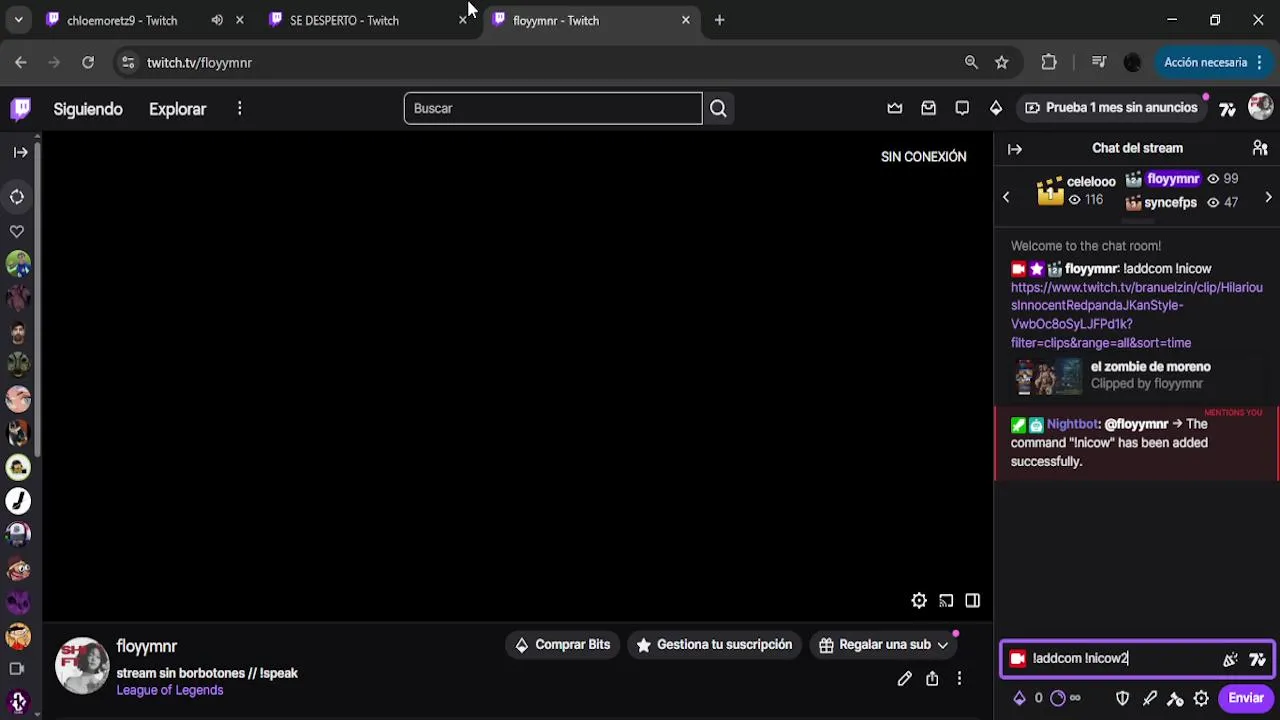This screenshot has width=1280, height=720.
Task: Click Comprar Bits button
Action: [x=562, y=645]
